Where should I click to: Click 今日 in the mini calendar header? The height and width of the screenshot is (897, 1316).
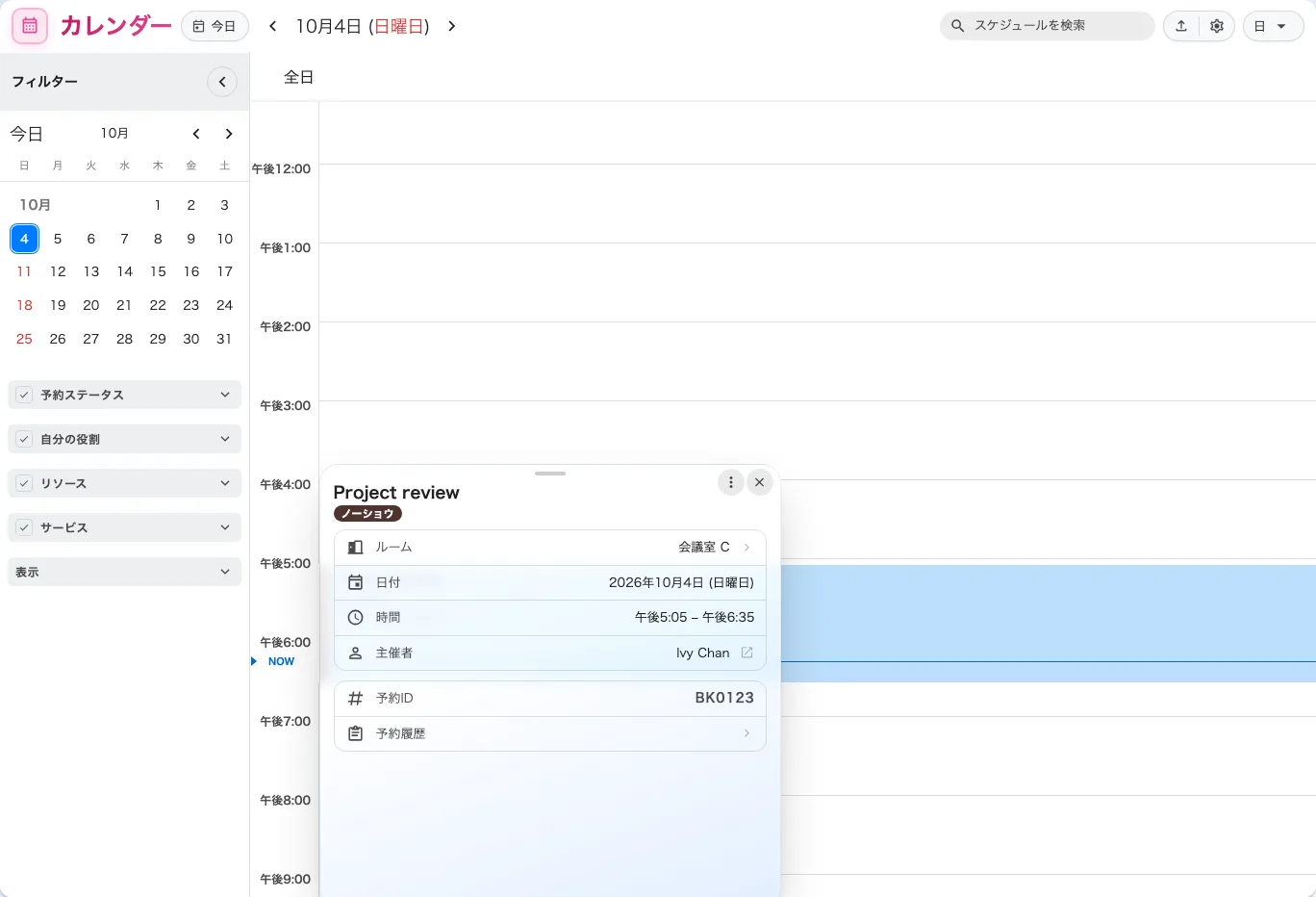[x=27, y=134]
